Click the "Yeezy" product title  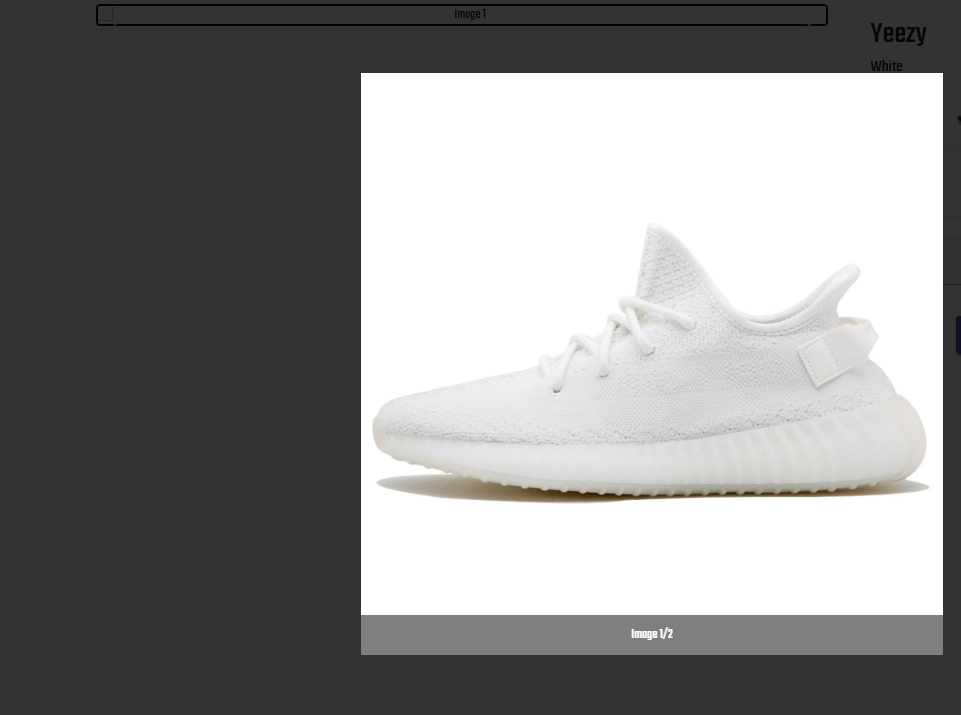(898, 33)
